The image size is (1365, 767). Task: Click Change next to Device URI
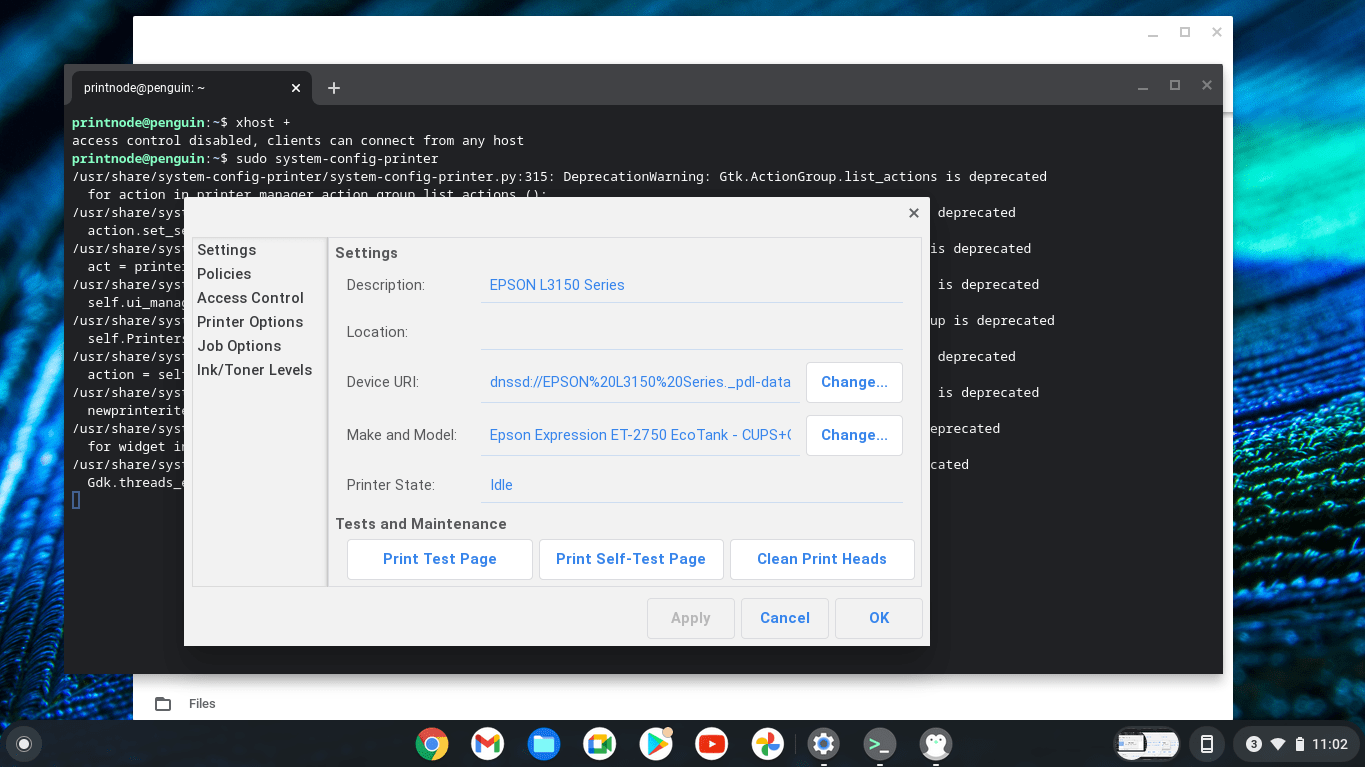[854, 382]
